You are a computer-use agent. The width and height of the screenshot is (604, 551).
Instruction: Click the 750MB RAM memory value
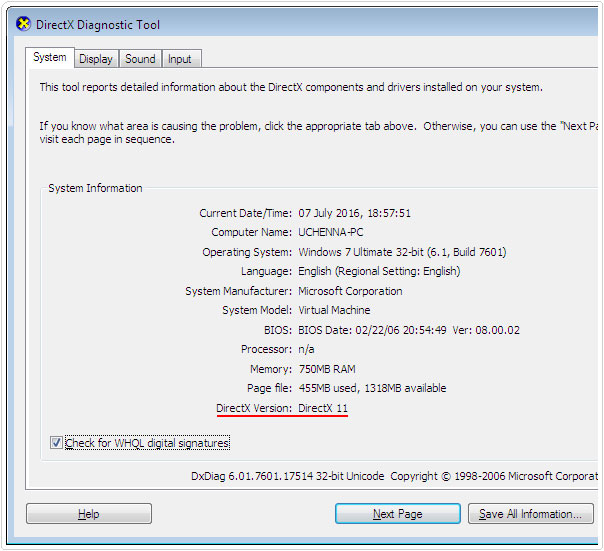point(327,369)
